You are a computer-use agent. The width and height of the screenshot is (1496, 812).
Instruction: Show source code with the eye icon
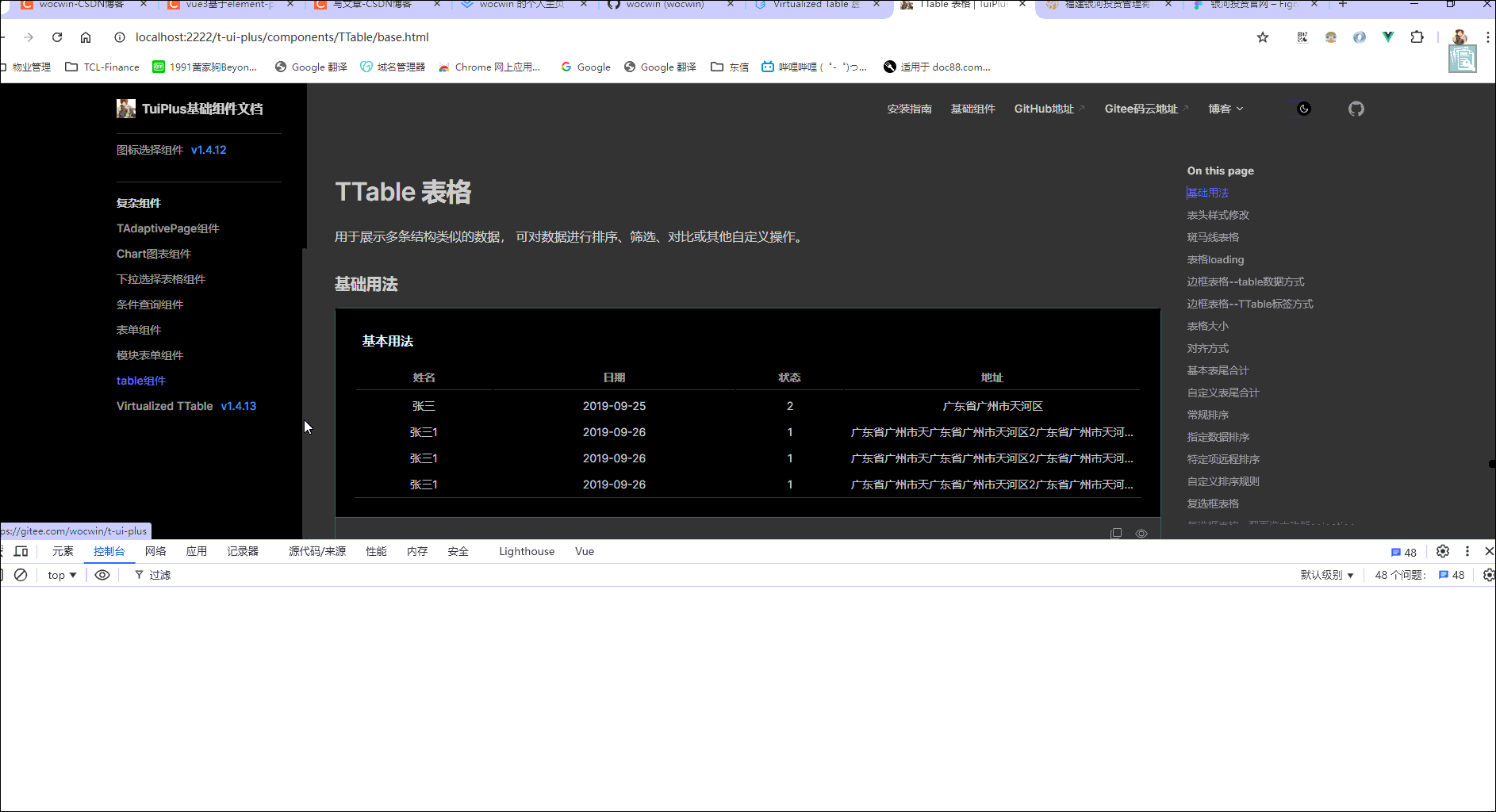click(x=1141, y=533)
